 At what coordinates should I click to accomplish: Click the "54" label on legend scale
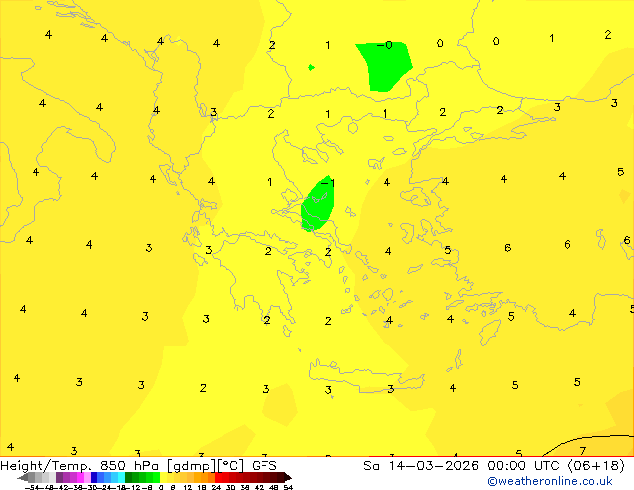click(x=288, y=487)
